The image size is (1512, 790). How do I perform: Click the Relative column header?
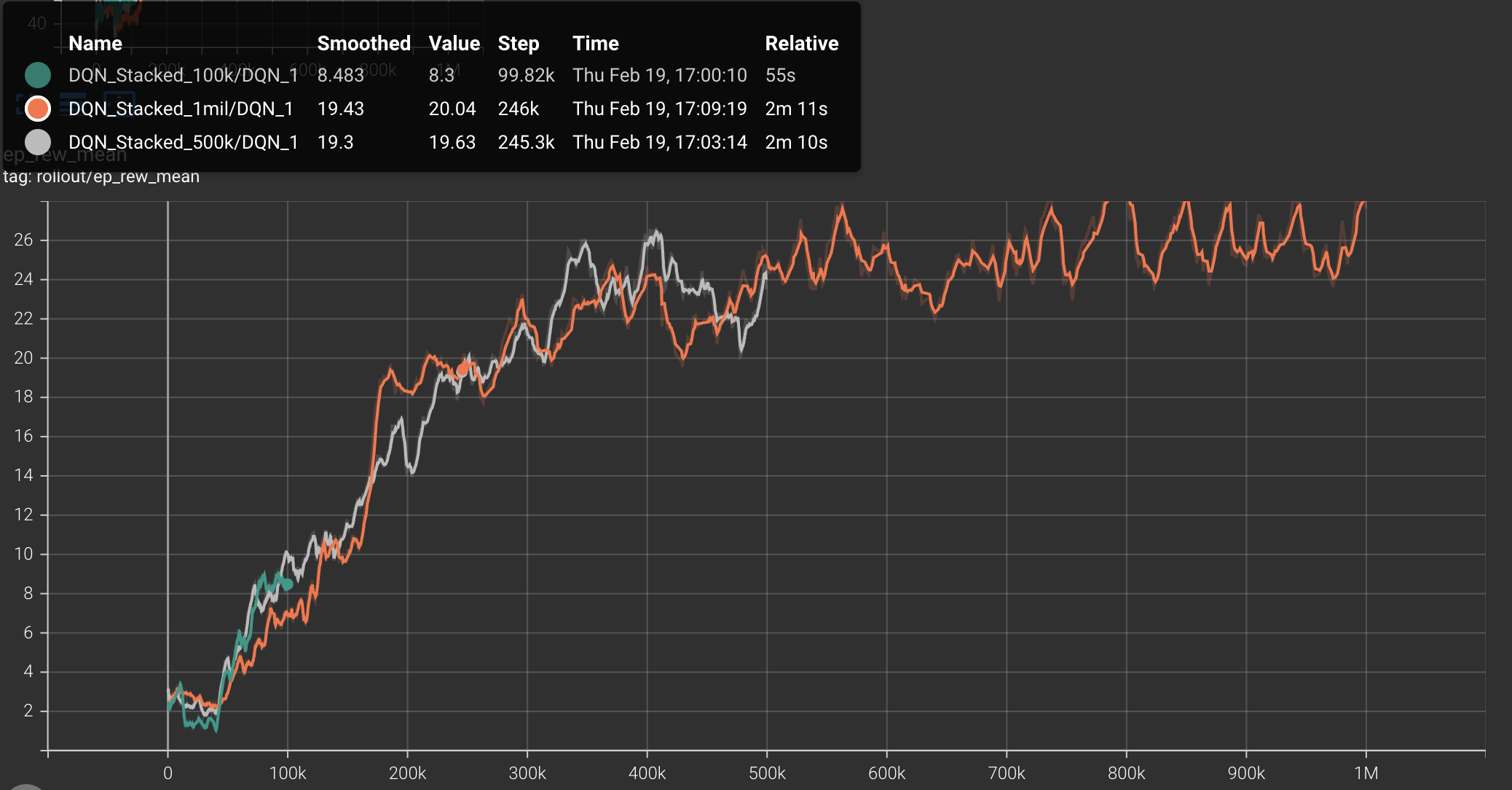click(801, 44)
